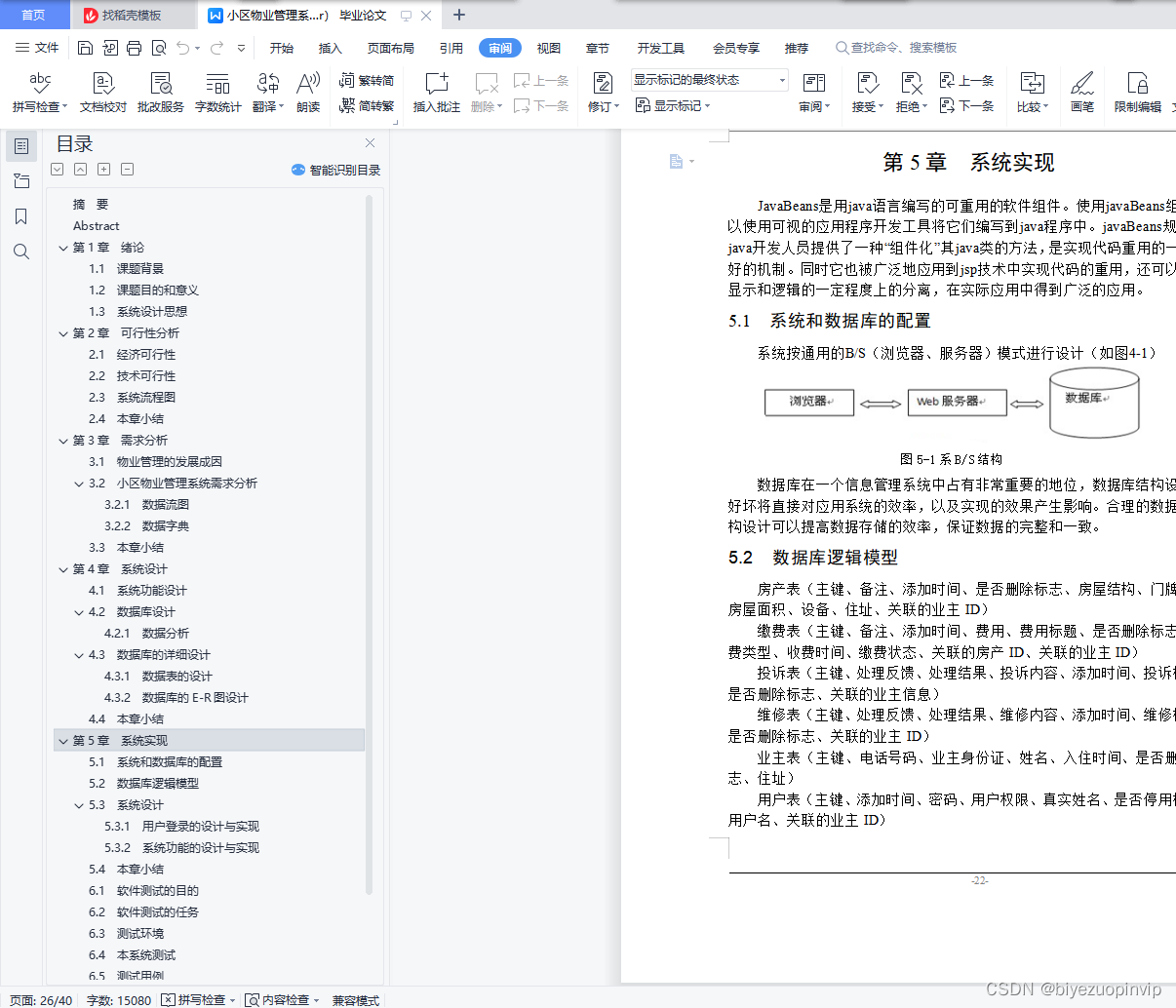Screen dimensions: 1176x1008
Task: Open 文档校对 proofreading tool
Action: tap(103, 93)
